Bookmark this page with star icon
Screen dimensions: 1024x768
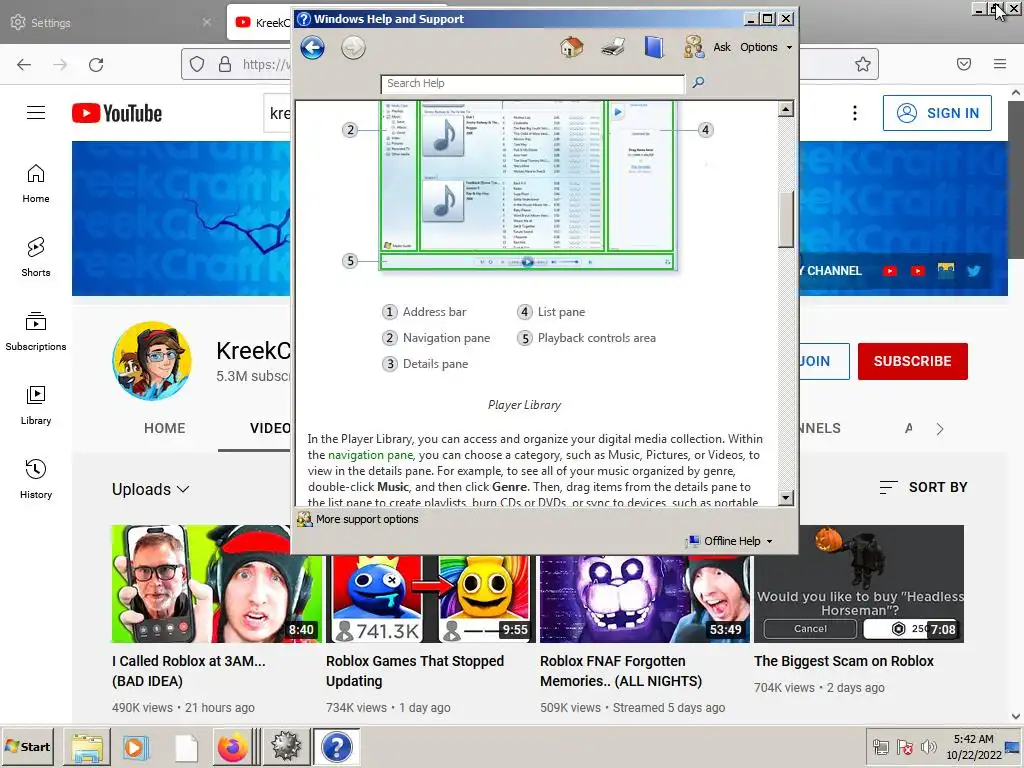coord(863,64)
